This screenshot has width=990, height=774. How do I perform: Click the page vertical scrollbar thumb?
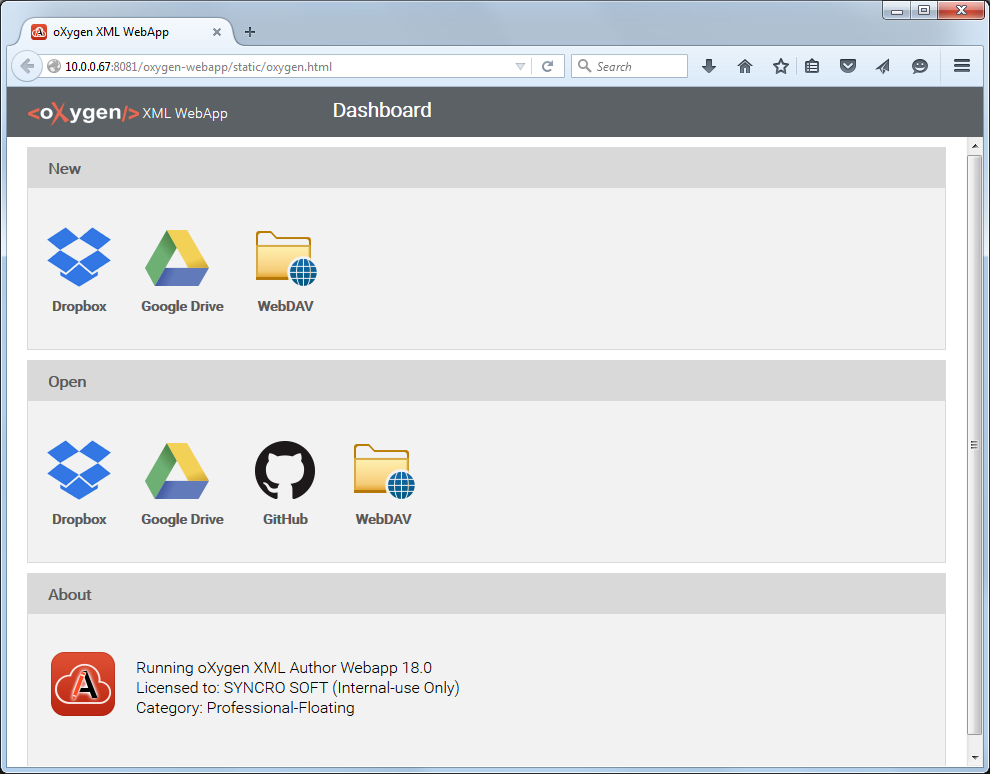click(975, 444)
